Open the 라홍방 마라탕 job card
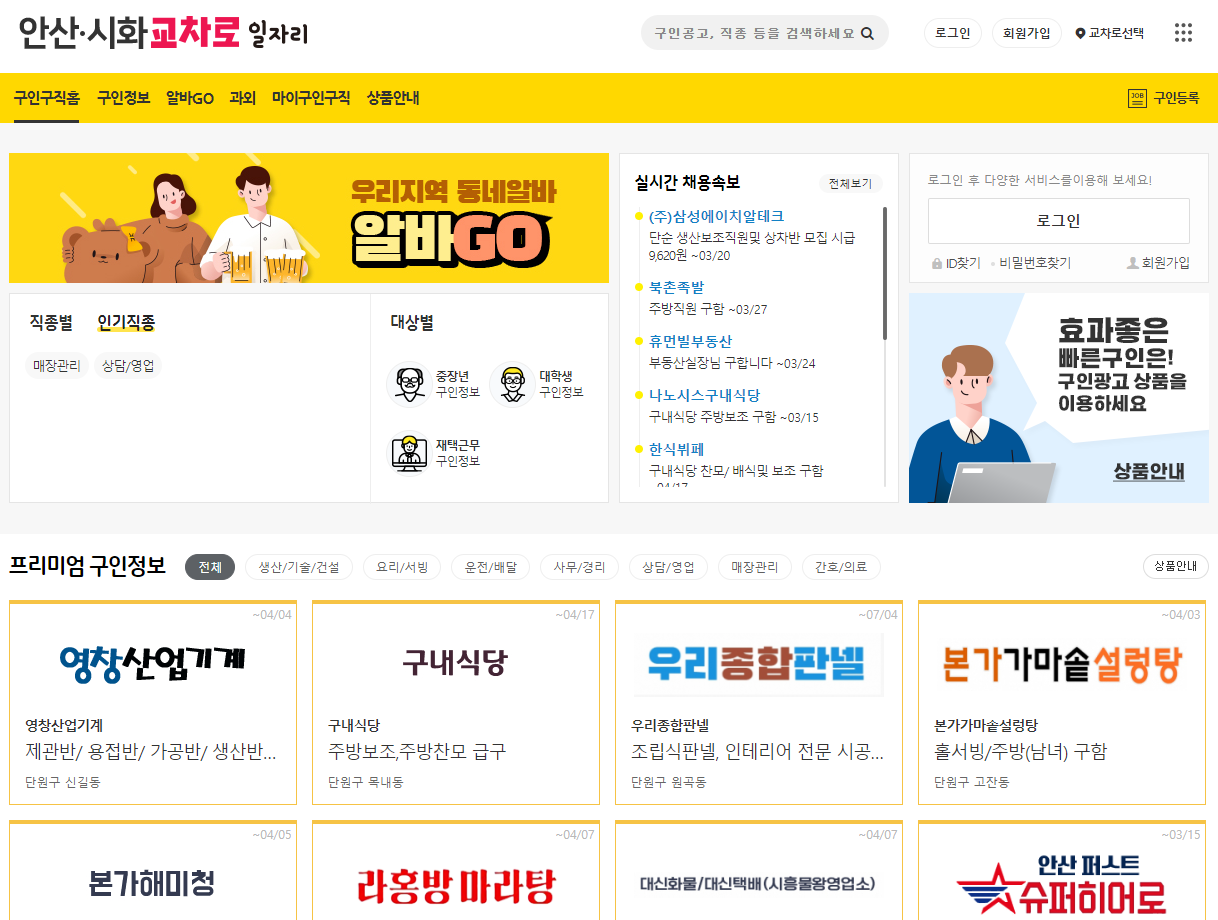1218x920 pixels. tap(456, 870)
